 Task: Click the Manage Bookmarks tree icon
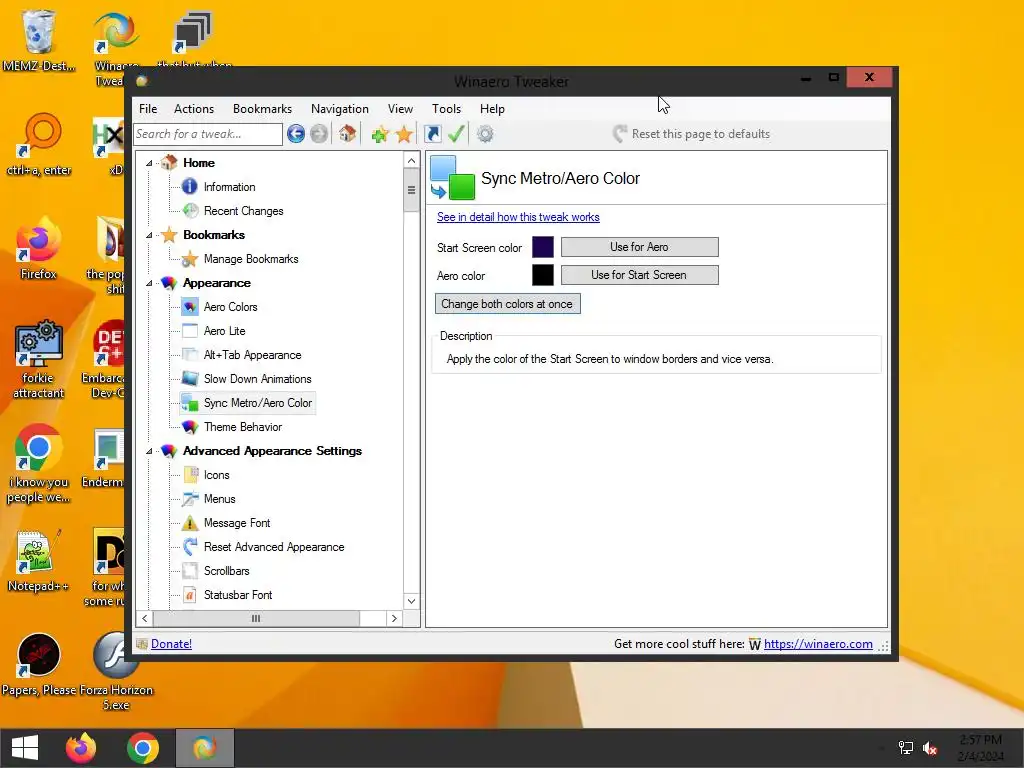click(x=189, y=259)
